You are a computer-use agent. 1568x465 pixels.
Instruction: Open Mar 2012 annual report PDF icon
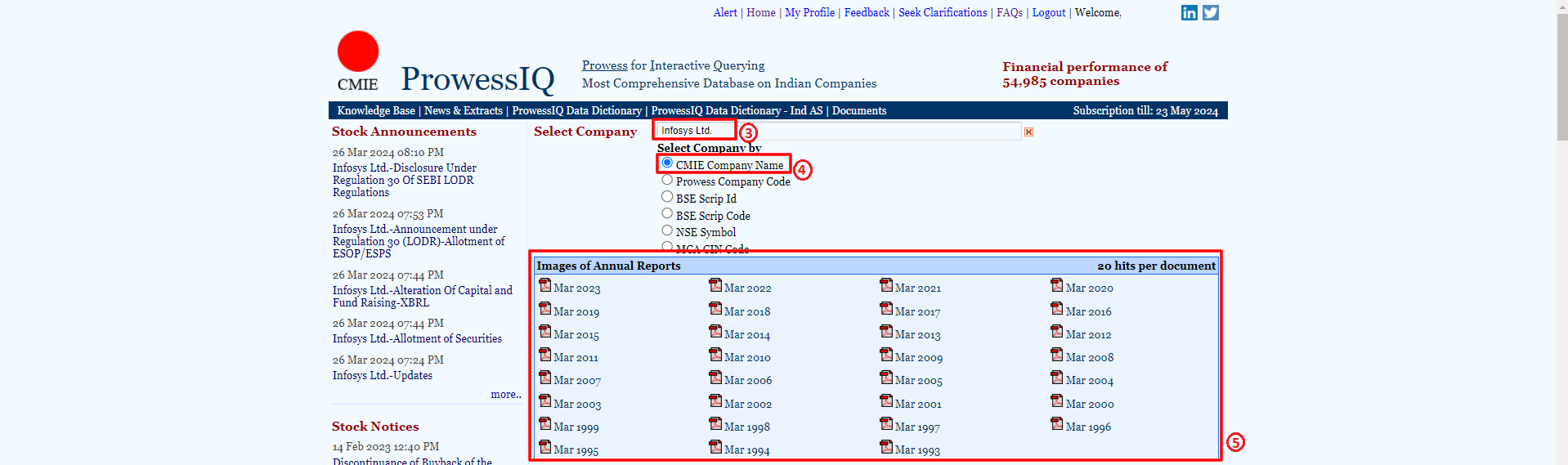(x=1057, y=332)
